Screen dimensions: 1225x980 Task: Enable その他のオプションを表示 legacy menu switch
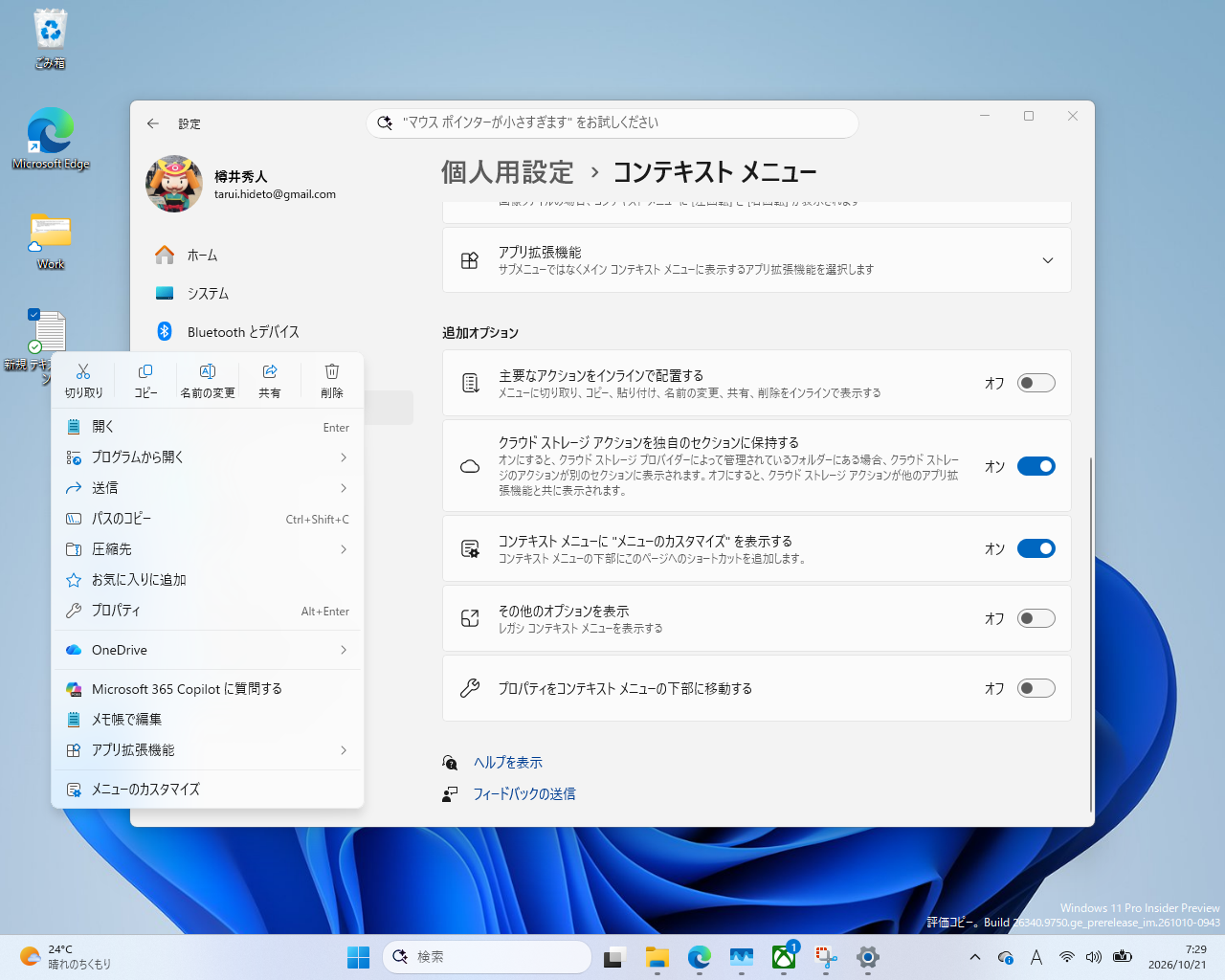tap(1036, 618)
